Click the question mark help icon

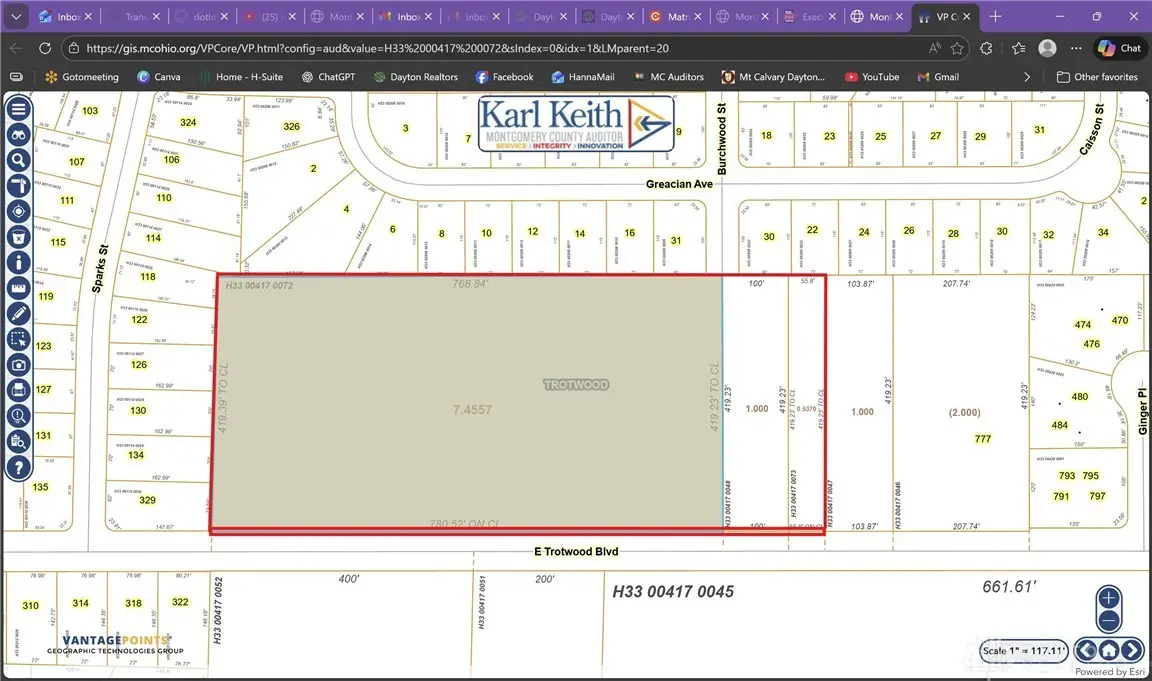[x=18, y=467]
